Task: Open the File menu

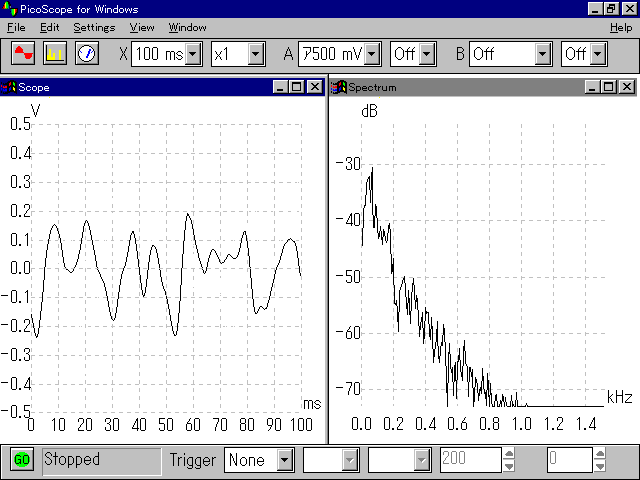Action: [x=16, y=28]
